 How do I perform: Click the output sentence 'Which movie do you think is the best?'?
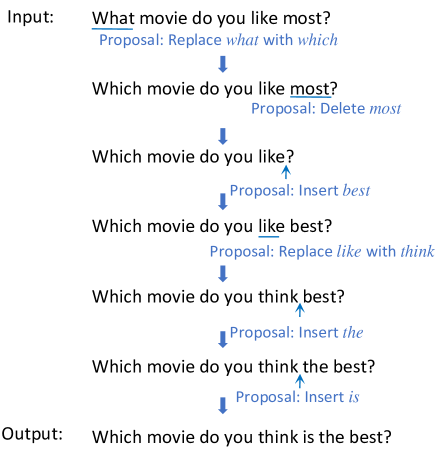coord(242,437)
